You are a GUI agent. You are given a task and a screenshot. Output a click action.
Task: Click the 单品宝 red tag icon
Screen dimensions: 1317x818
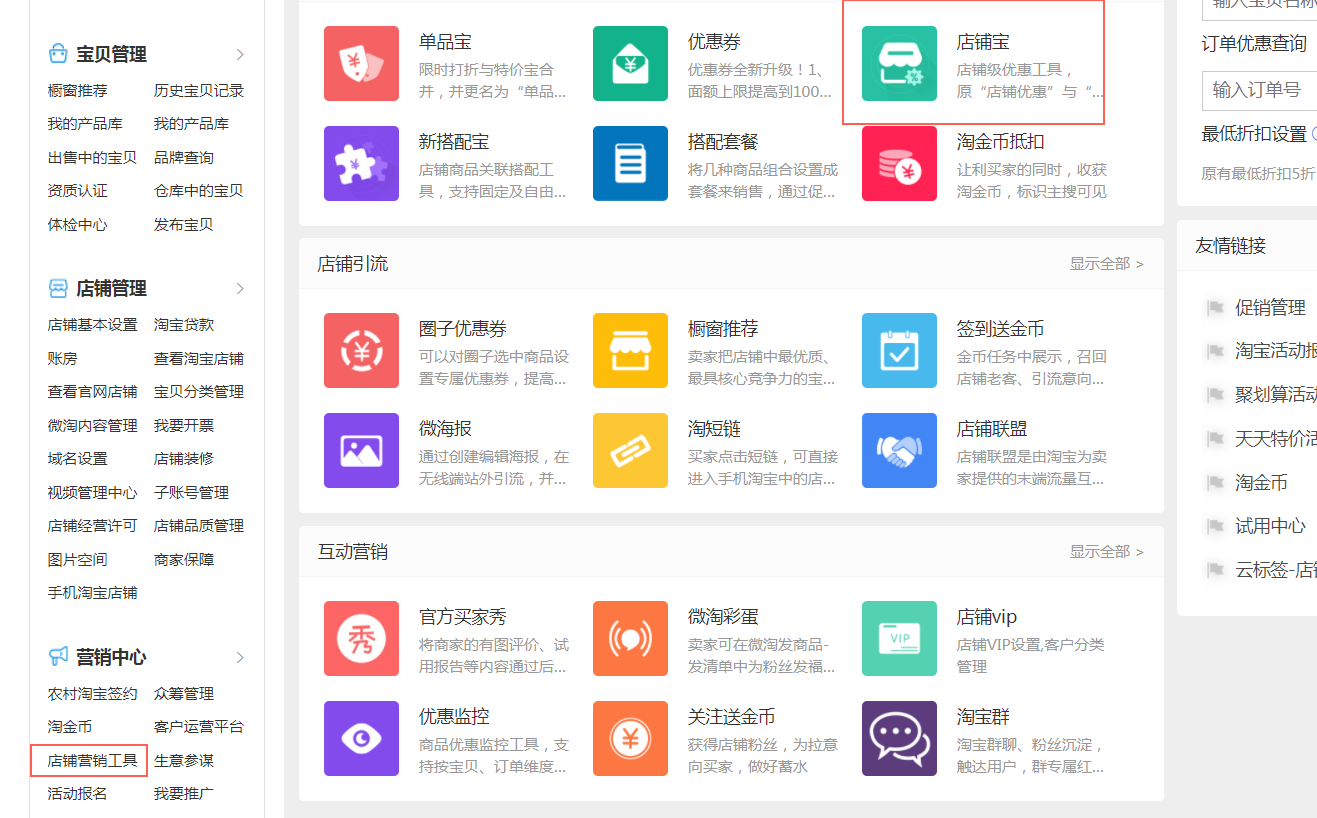pos(361,63)
